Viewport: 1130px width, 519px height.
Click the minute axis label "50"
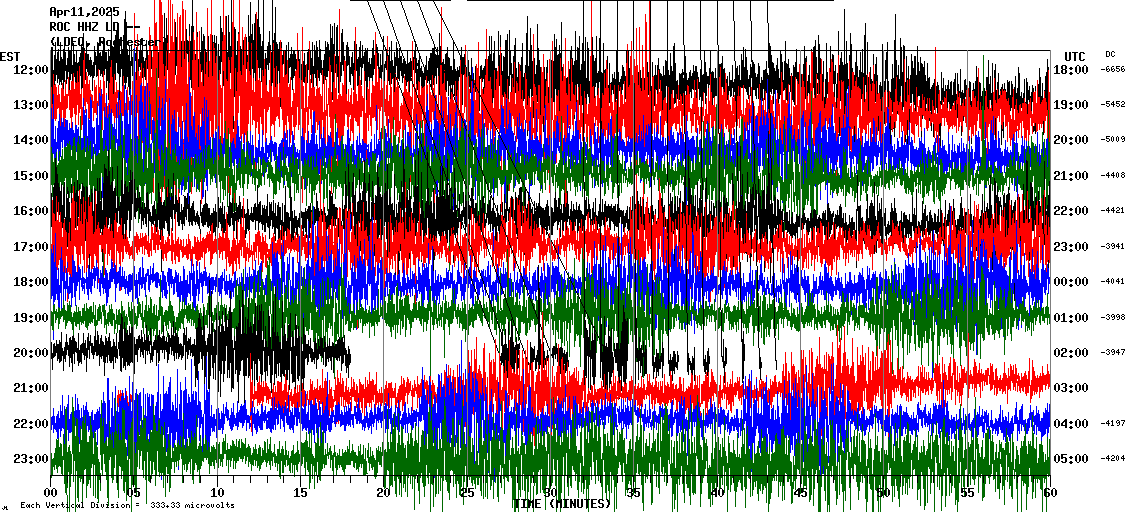[x=884, y=493]
